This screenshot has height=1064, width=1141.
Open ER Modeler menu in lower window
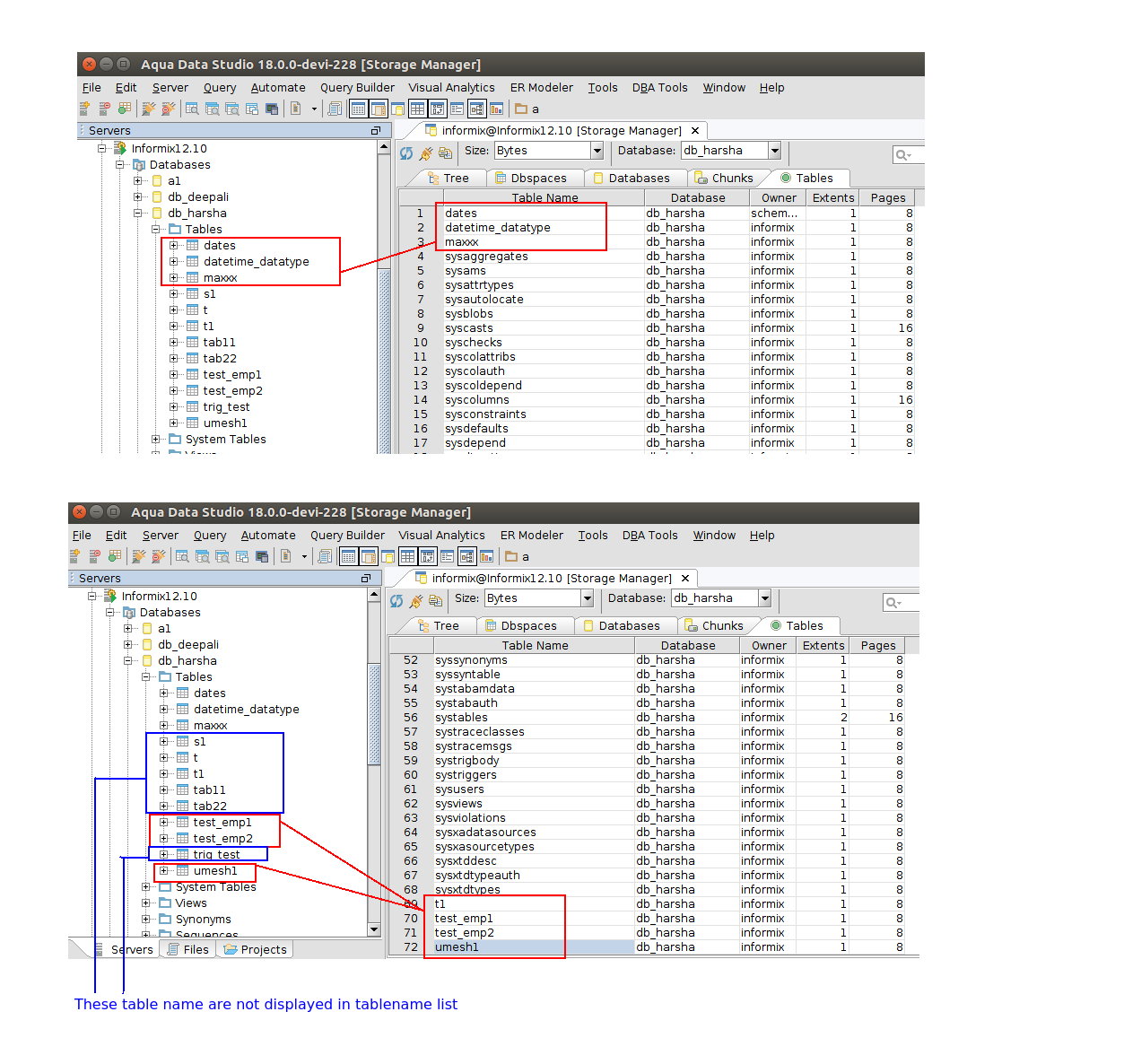(532, 536)
